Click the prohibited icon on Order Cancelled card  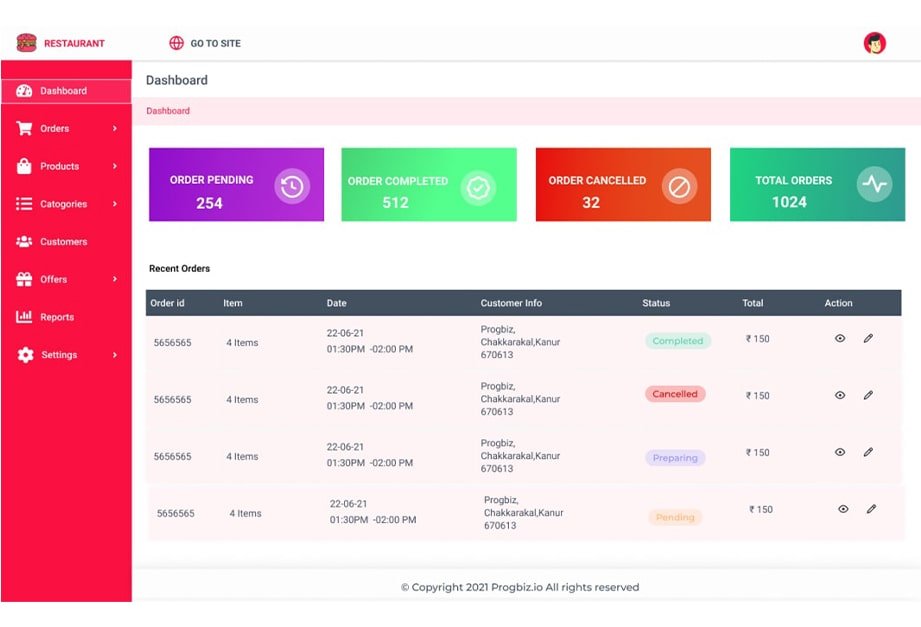(x=679, y=187)
